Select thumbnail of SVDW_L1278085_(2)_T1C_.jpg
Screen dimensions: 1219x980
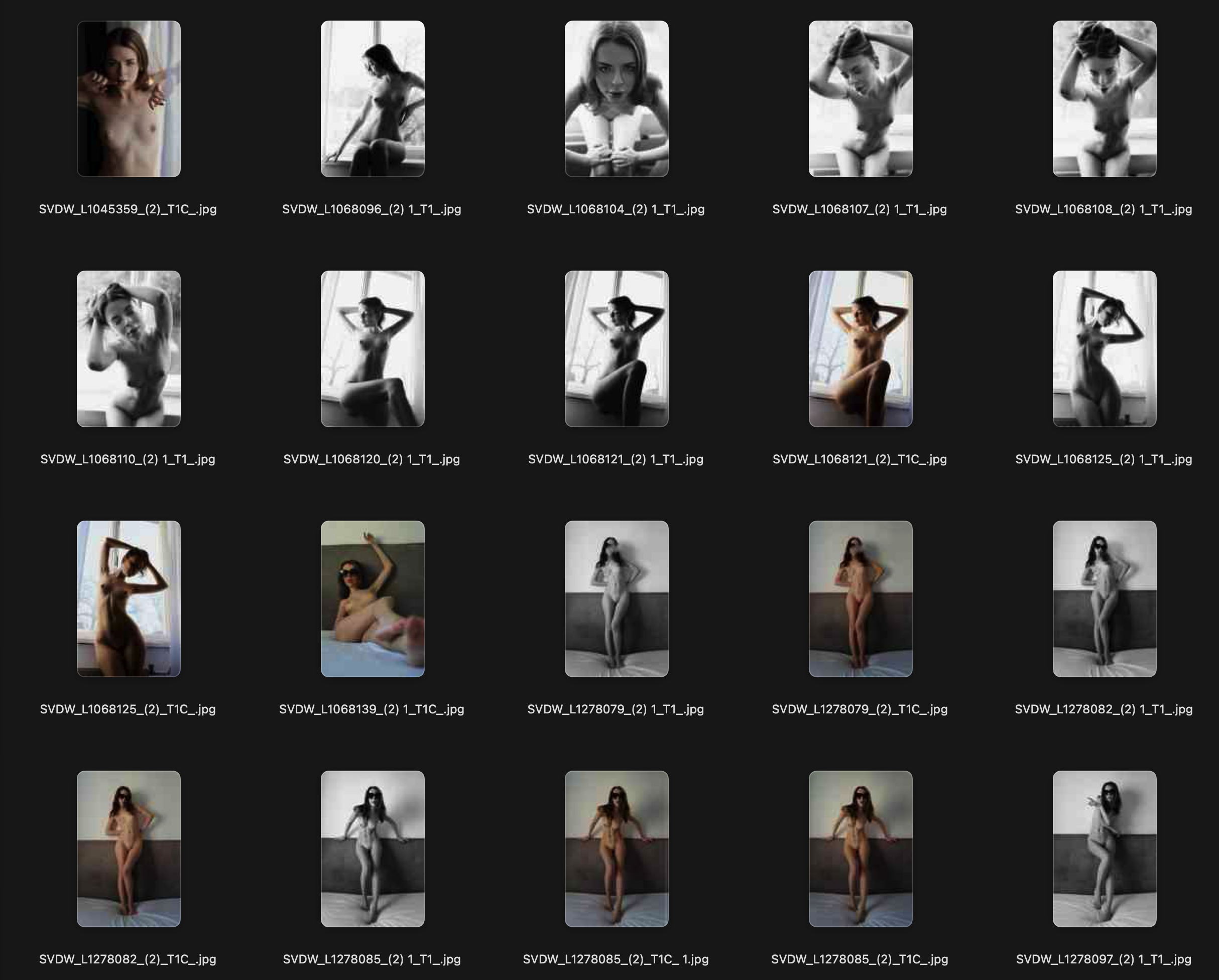(861, 849)
